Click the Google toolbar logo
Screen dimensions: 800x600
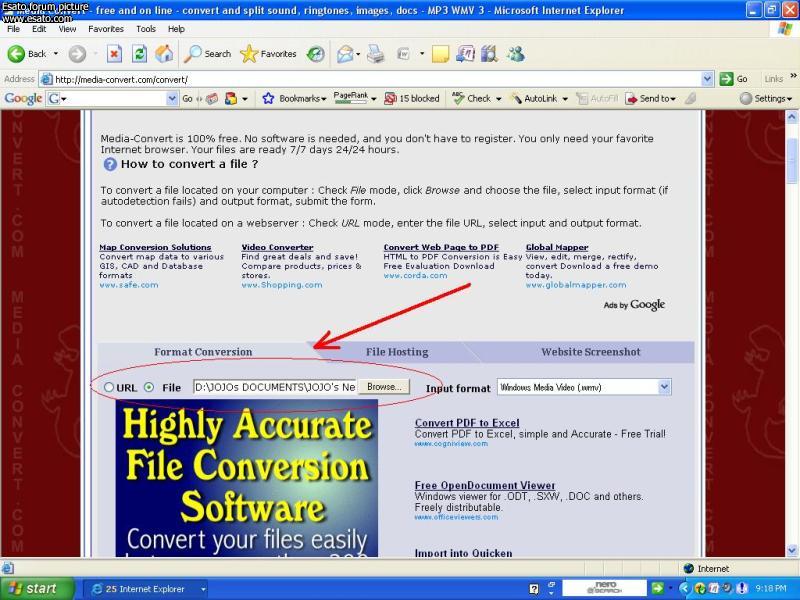tap(23, 98)
